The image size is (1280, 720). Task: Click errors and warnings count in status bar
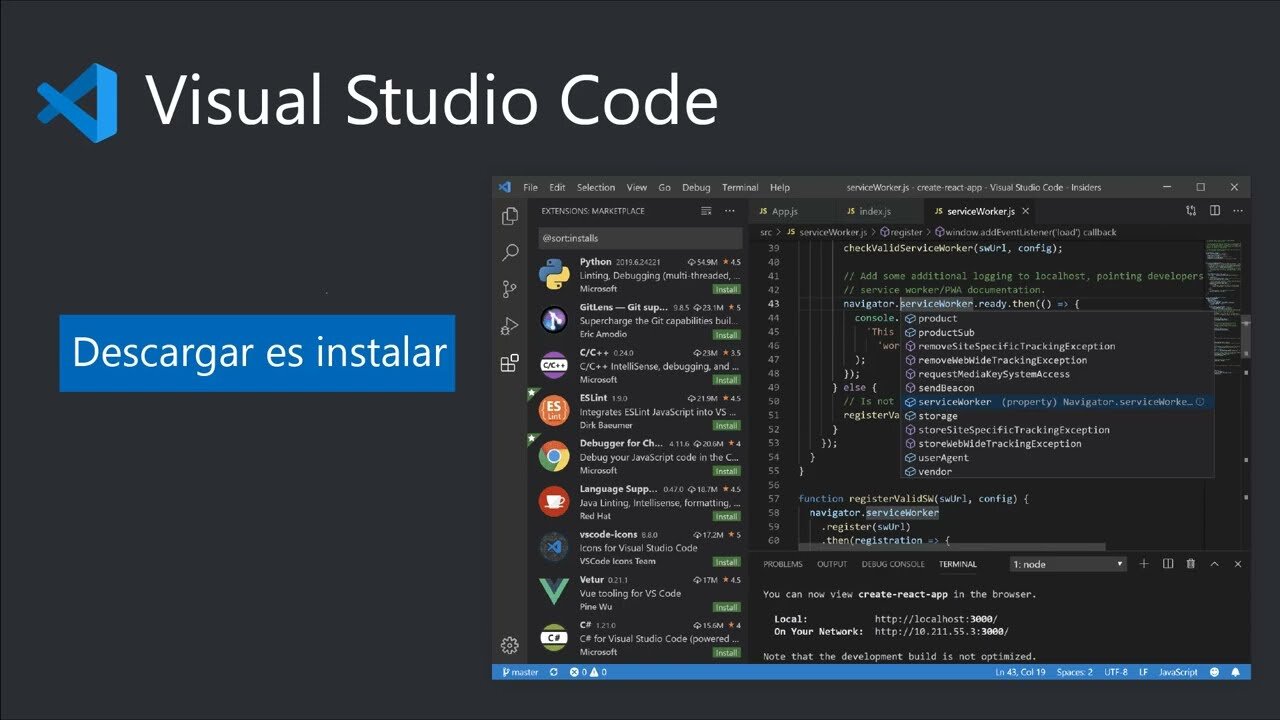click(x=587, y=672)
